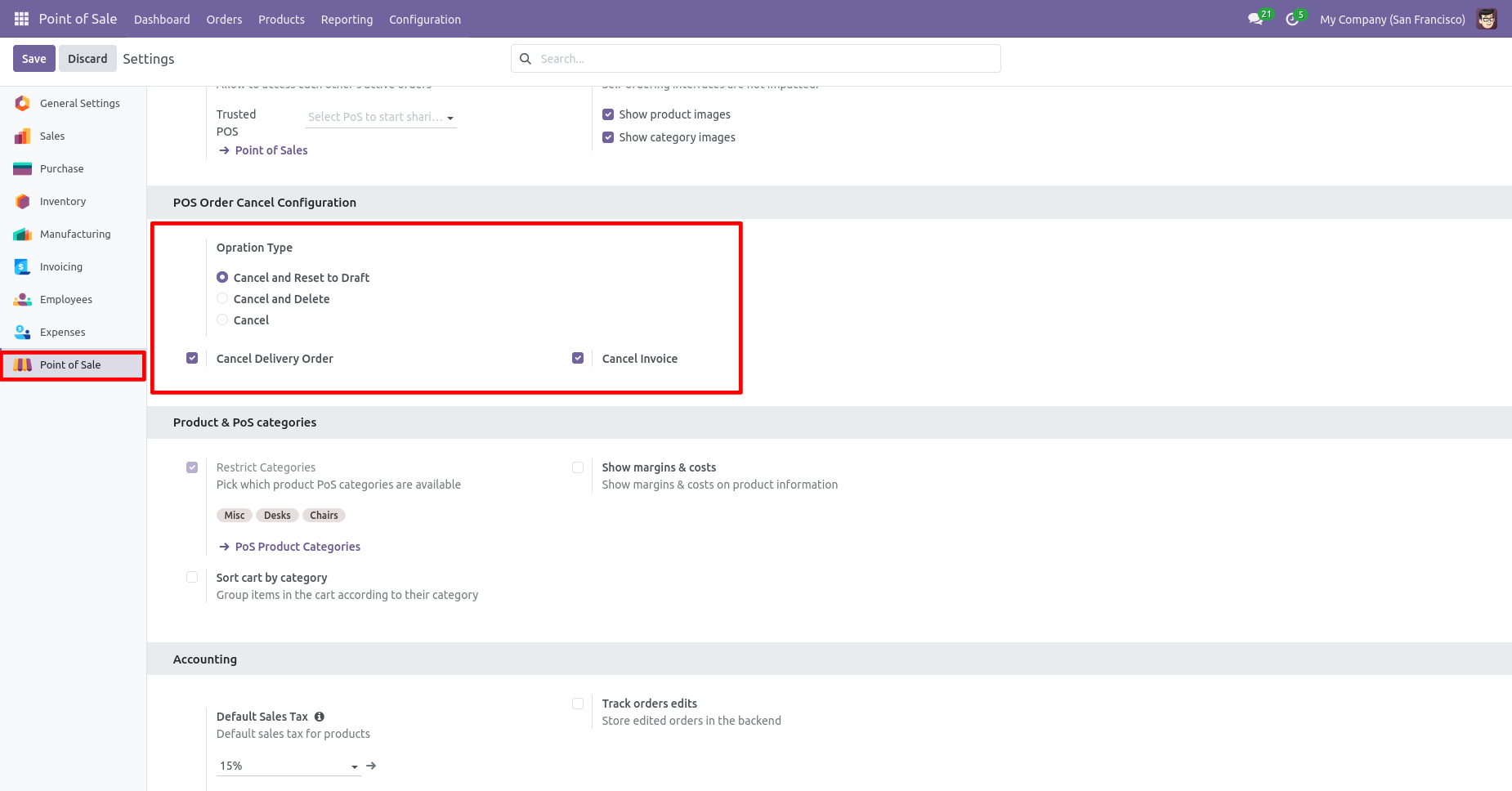Enable Sort cart by category
This screenshot has width=1512, height=791.
pyautogui.click(x=192, y=577)
